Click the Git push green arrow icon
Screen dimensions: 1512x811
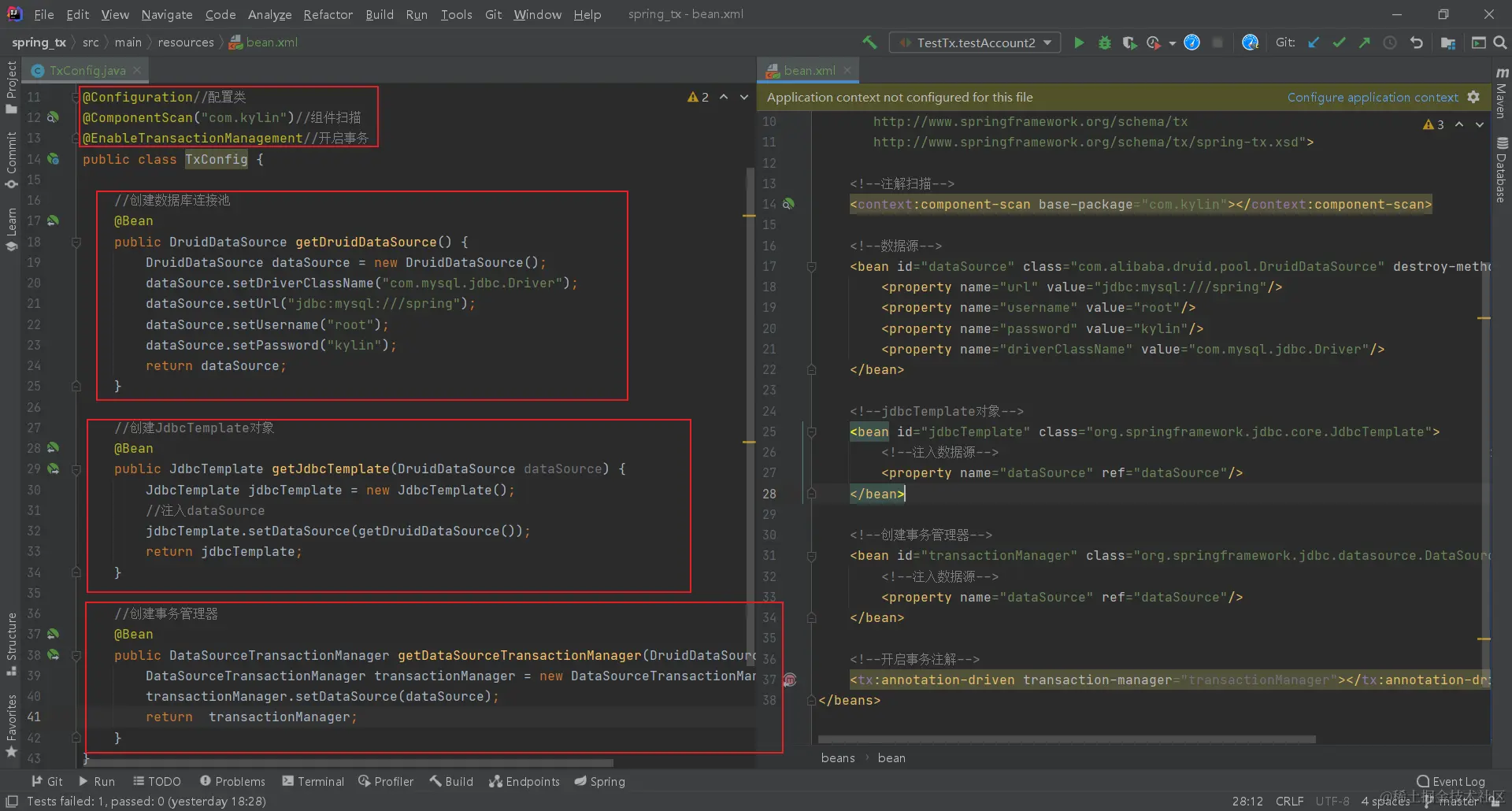coord(1364,43)
